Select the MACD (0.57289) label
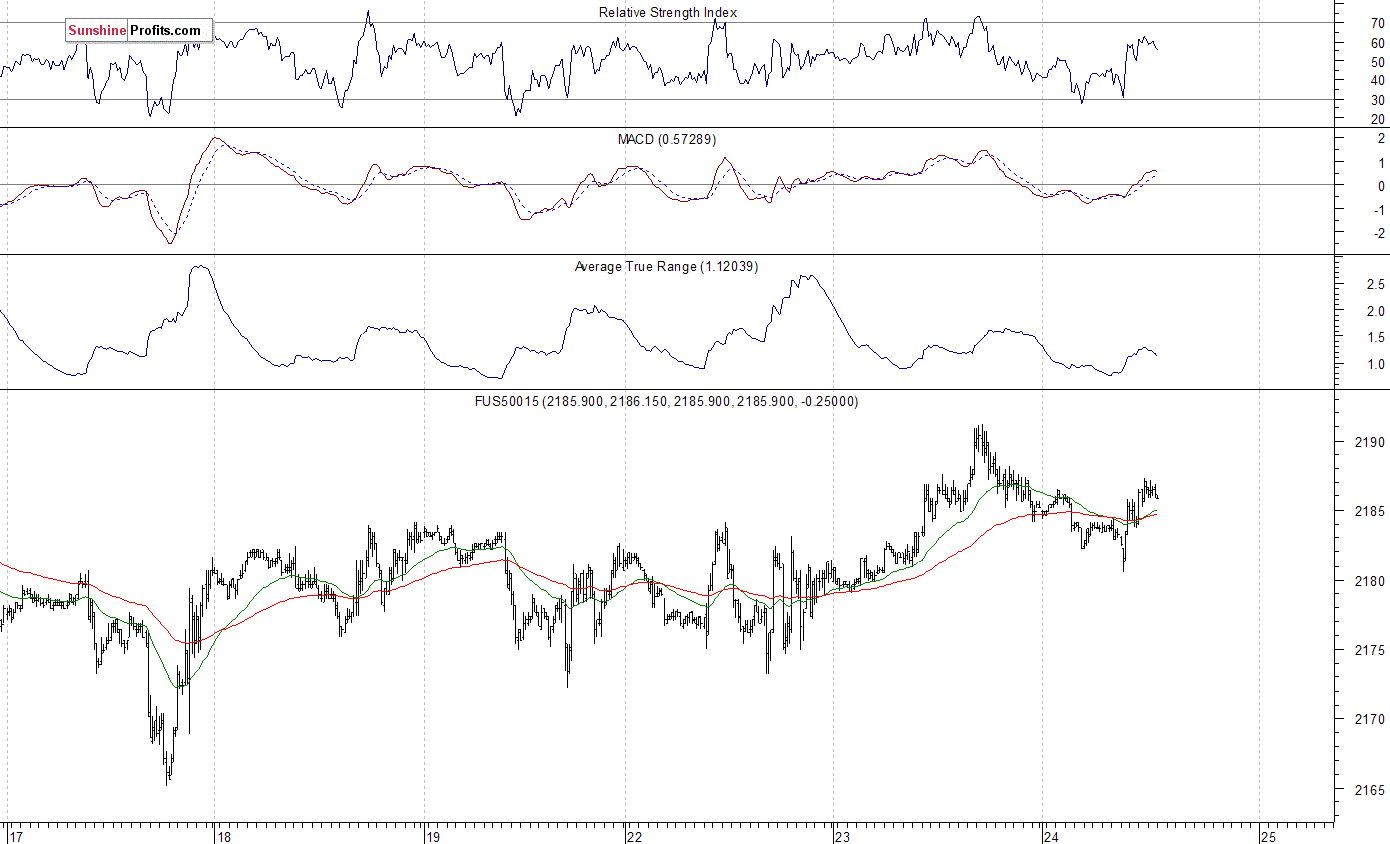Screen dimensions: 1390x844 point(667,139)
